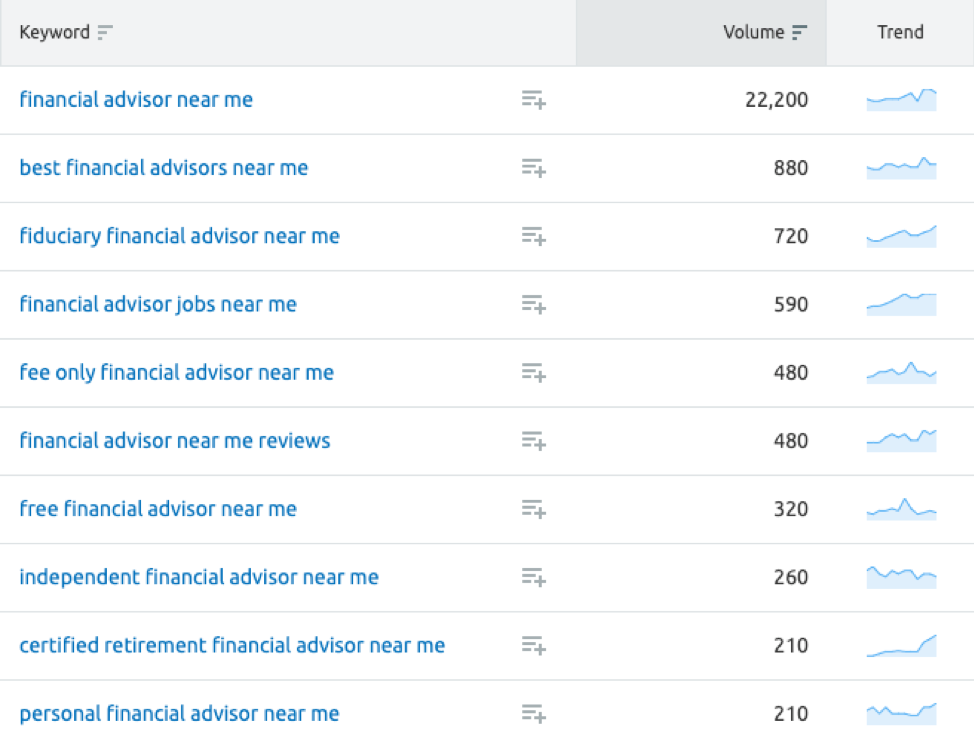Open the "financial advisor near me" keyword
974x745 pixels.
point(136,100)
